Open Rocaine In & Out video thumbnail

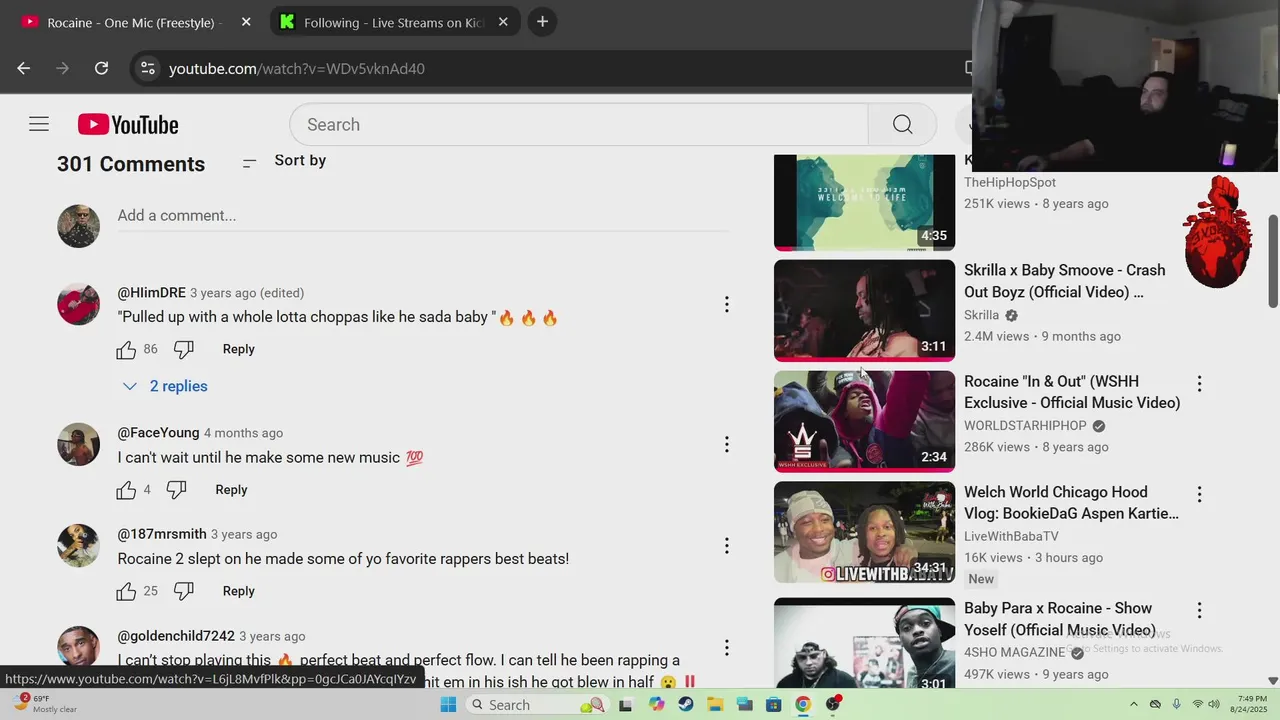click(864, 421)
